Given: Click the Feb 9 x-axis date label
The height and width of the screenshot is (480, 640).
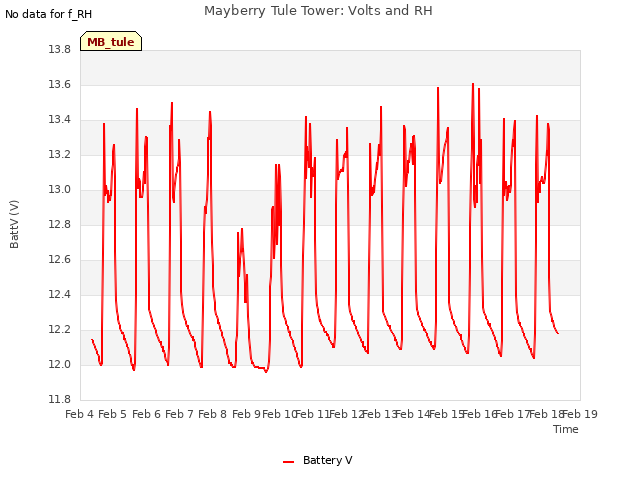Looking at the screenshot, I should click(246, 414).
